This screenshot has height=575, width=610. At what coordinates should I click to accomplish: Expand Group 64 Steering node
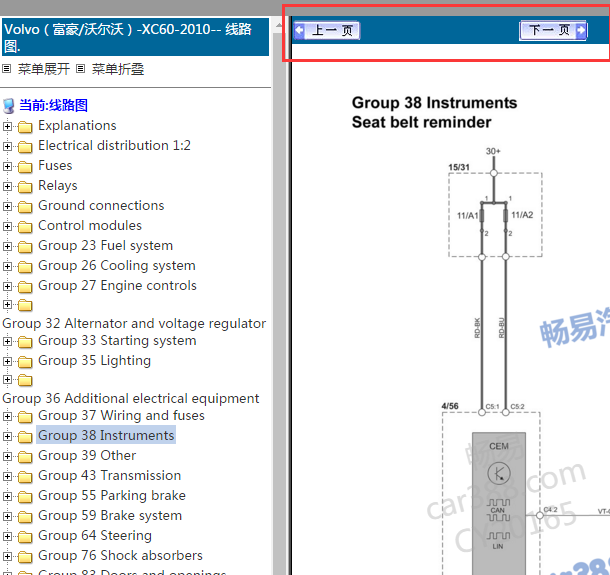7,536
